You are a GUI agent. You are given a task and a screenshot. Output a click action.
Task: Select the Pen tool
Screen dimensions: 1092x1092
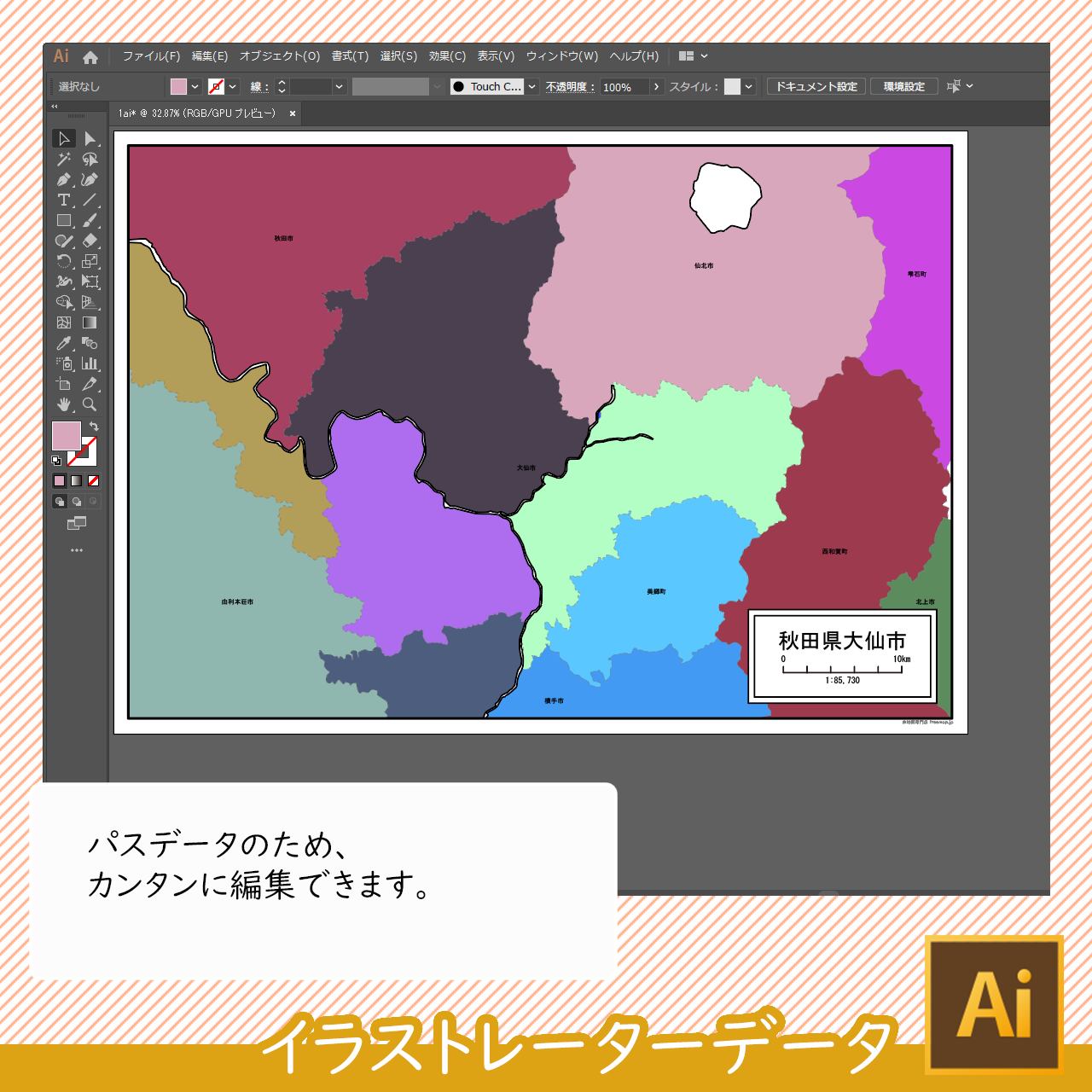tap(64, 179)
